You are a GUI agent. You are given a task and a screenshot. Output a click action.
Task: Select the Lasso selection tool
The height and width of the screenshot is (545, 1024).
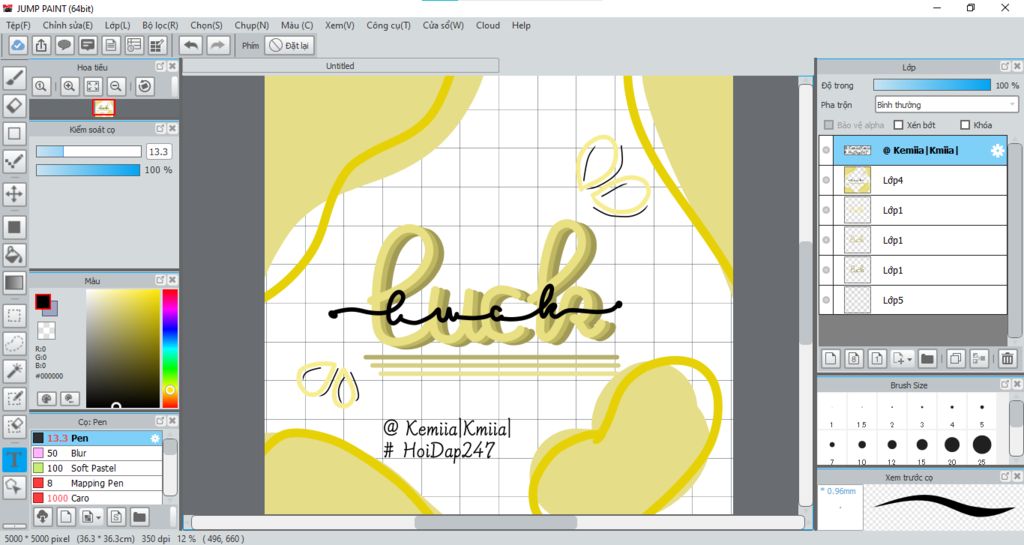click(14, 343)
